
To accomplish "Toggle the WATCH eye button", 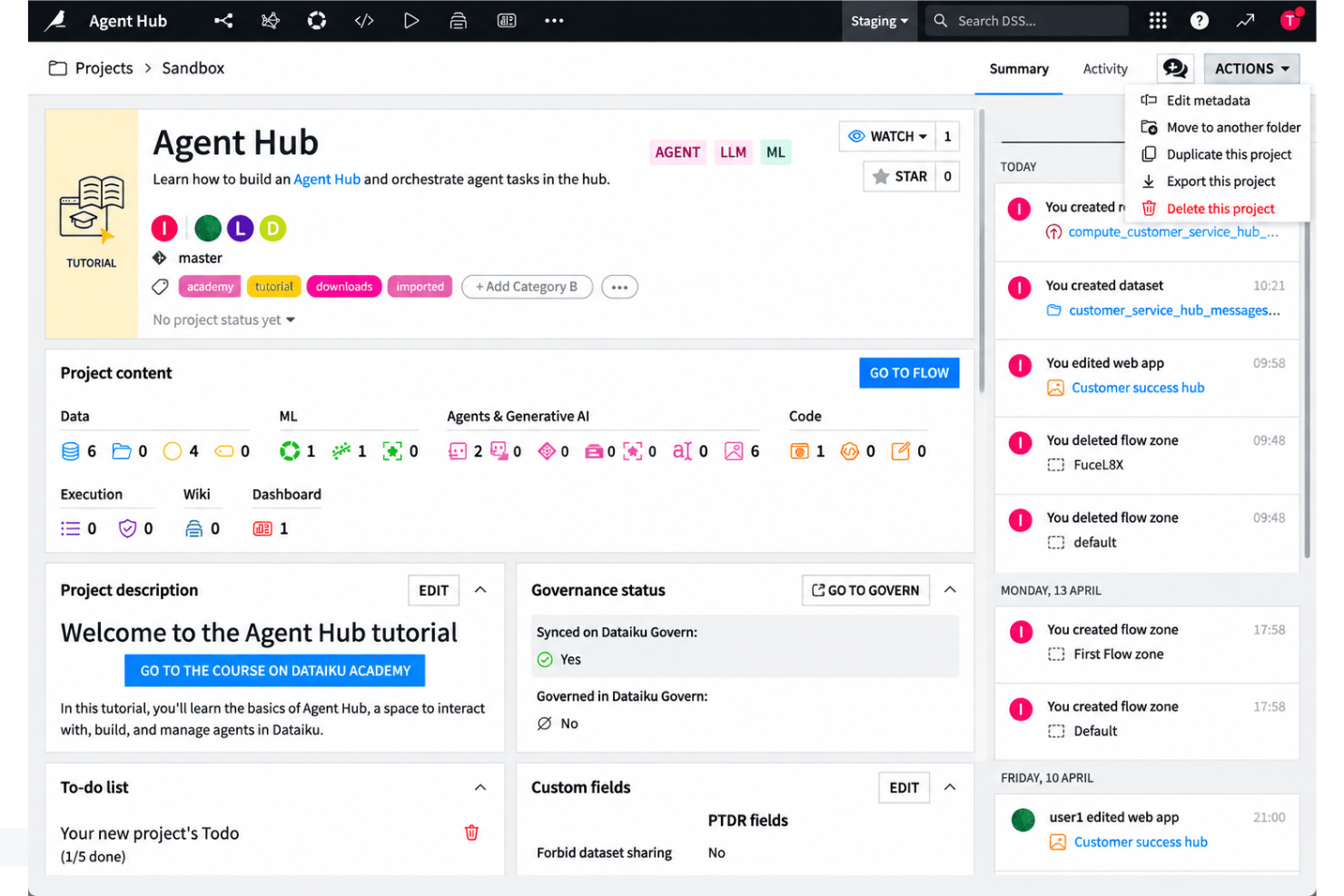I will click(887, 136).
